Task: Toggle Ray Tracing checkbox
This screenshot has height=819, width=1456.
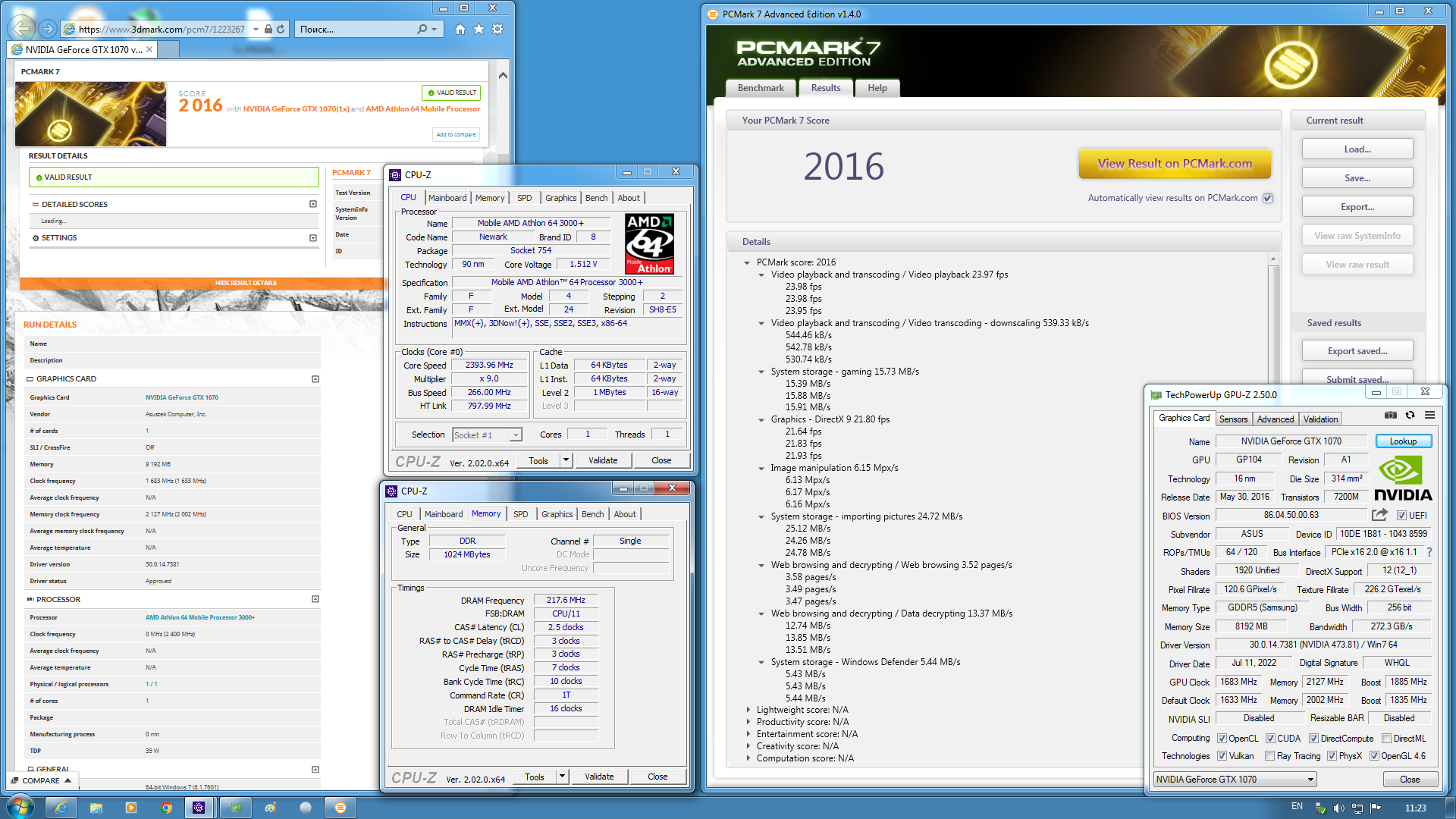Action: (x=1269, y=756)
